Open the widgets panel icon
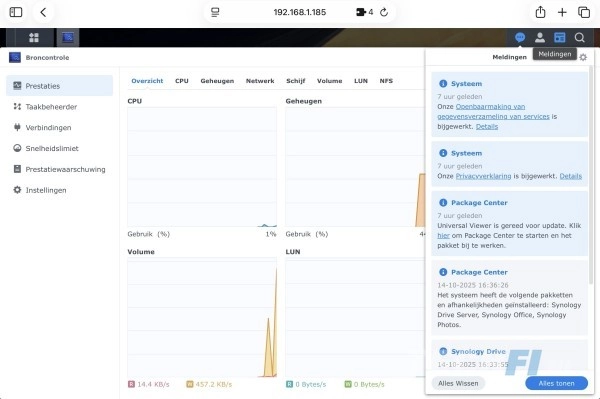Viewport: 600px width, 399px height. [x=559, y=37]
